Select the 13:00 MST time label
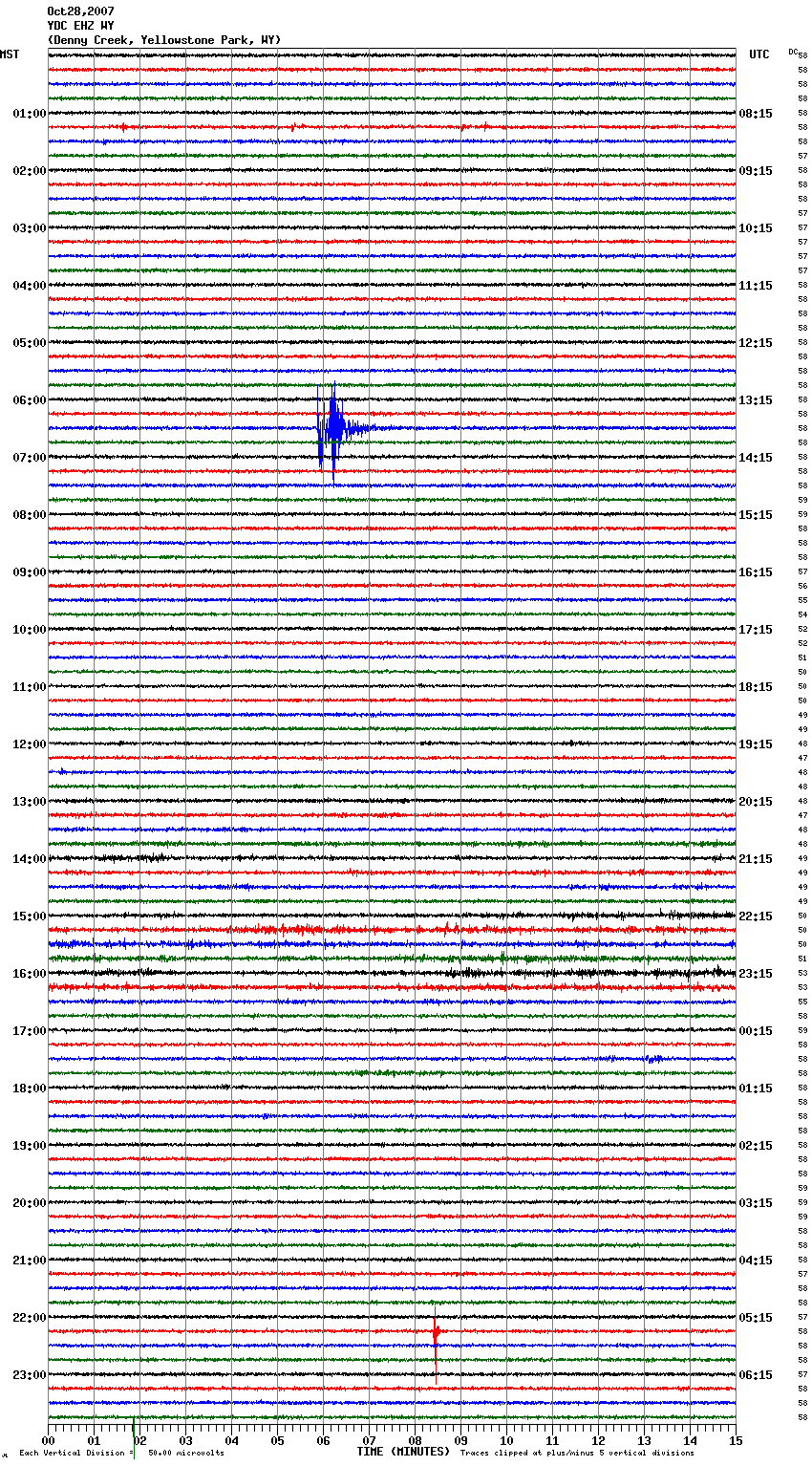This screenshot has width=812, height=1466. pyautogui.click(x=29, y=802)
